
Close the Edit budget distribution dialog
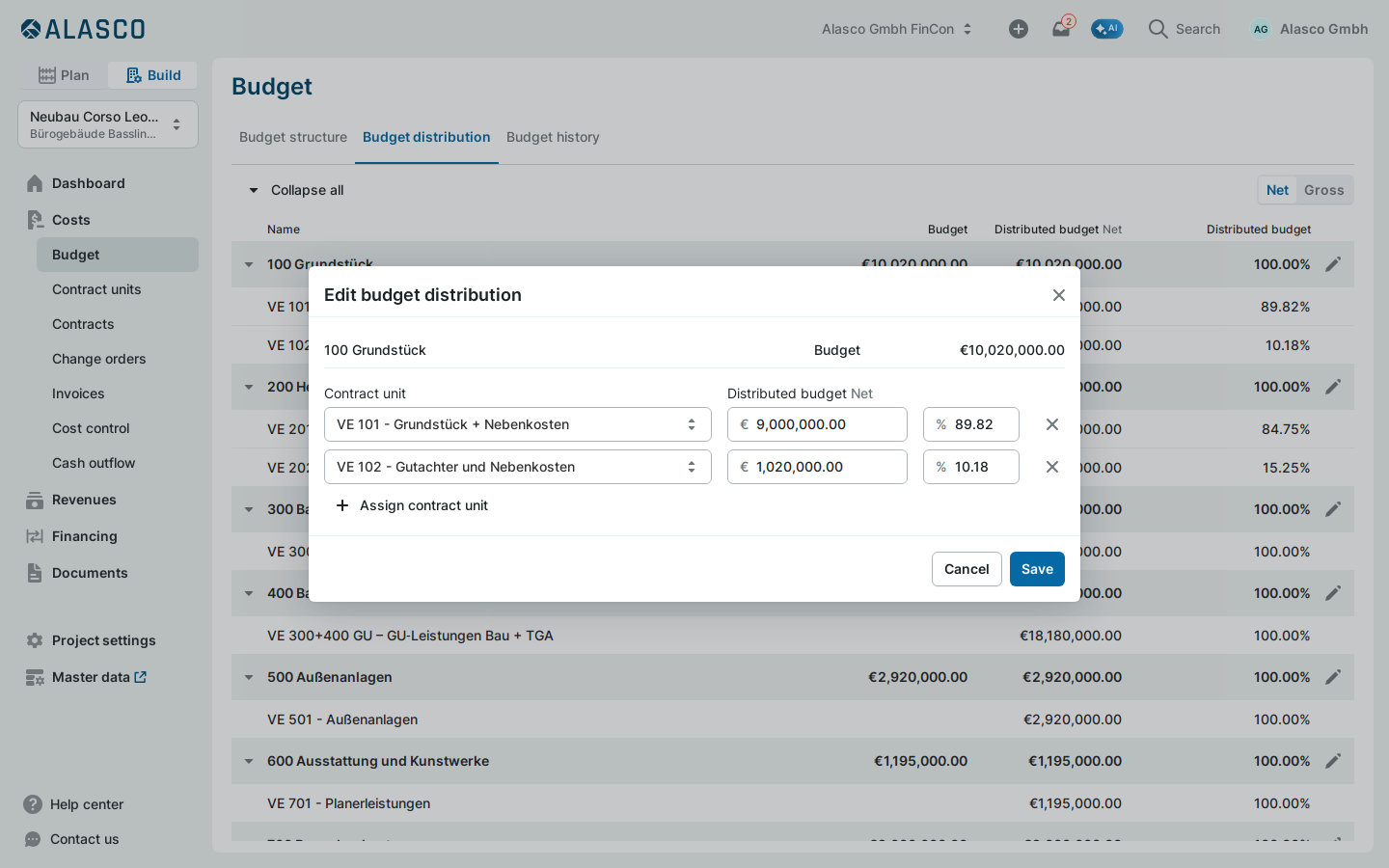(x=1059, y=295)
